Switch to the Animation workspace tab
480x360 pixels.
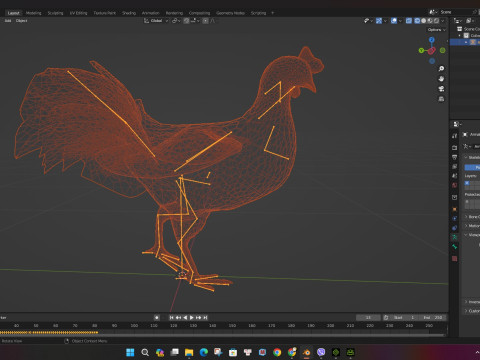pos(151,13)
